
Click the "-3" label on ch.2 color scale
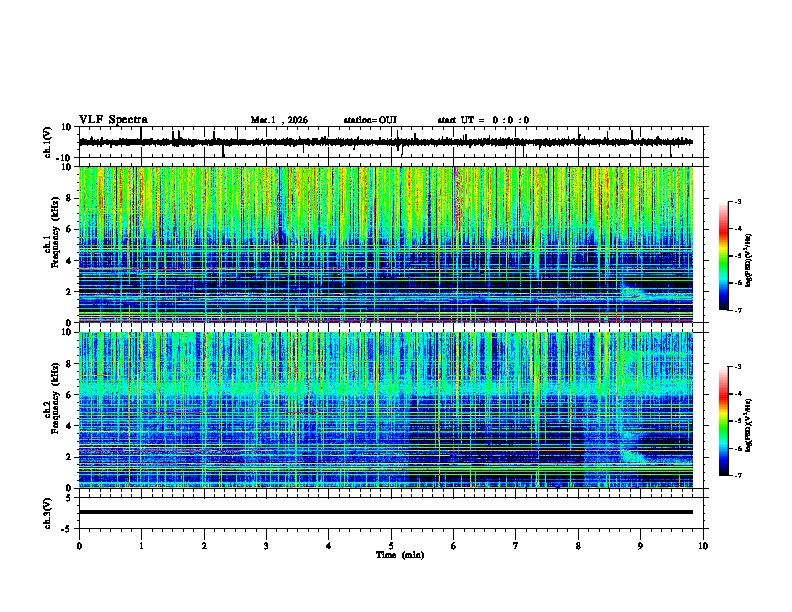click(738, 367)
